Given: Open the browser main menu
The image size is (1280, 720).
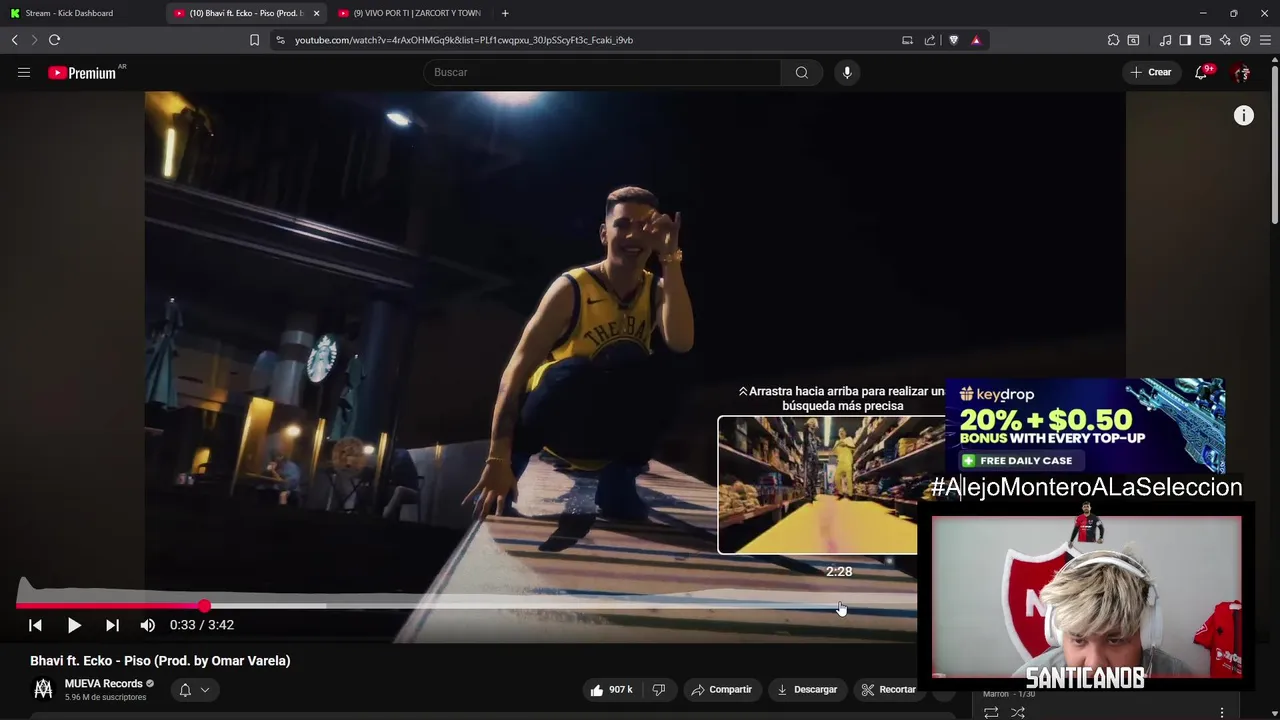Looking at the screenshot, I should coord(1265,40).
